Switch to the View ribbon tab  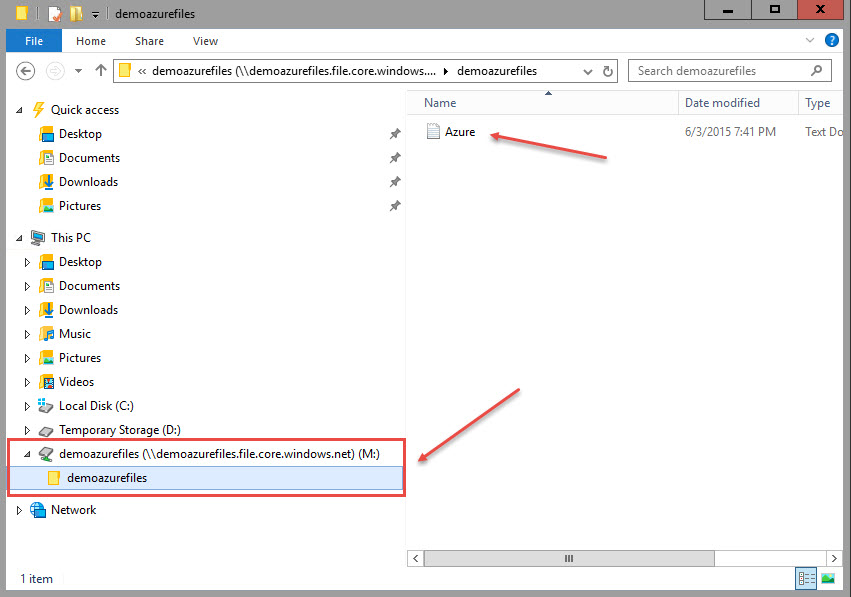click(x=205, y=41)
